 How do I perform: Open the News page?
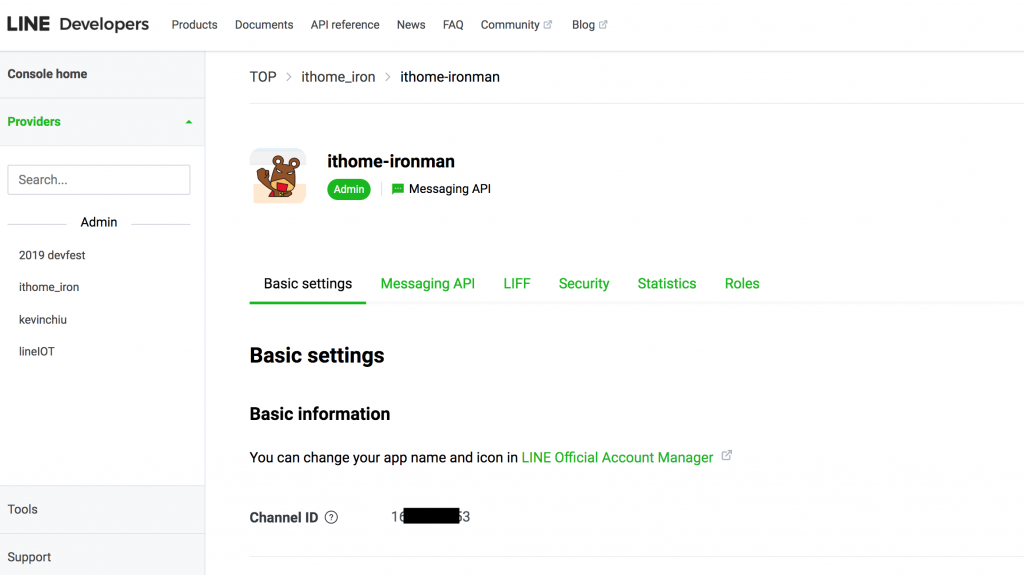[411, 25]
